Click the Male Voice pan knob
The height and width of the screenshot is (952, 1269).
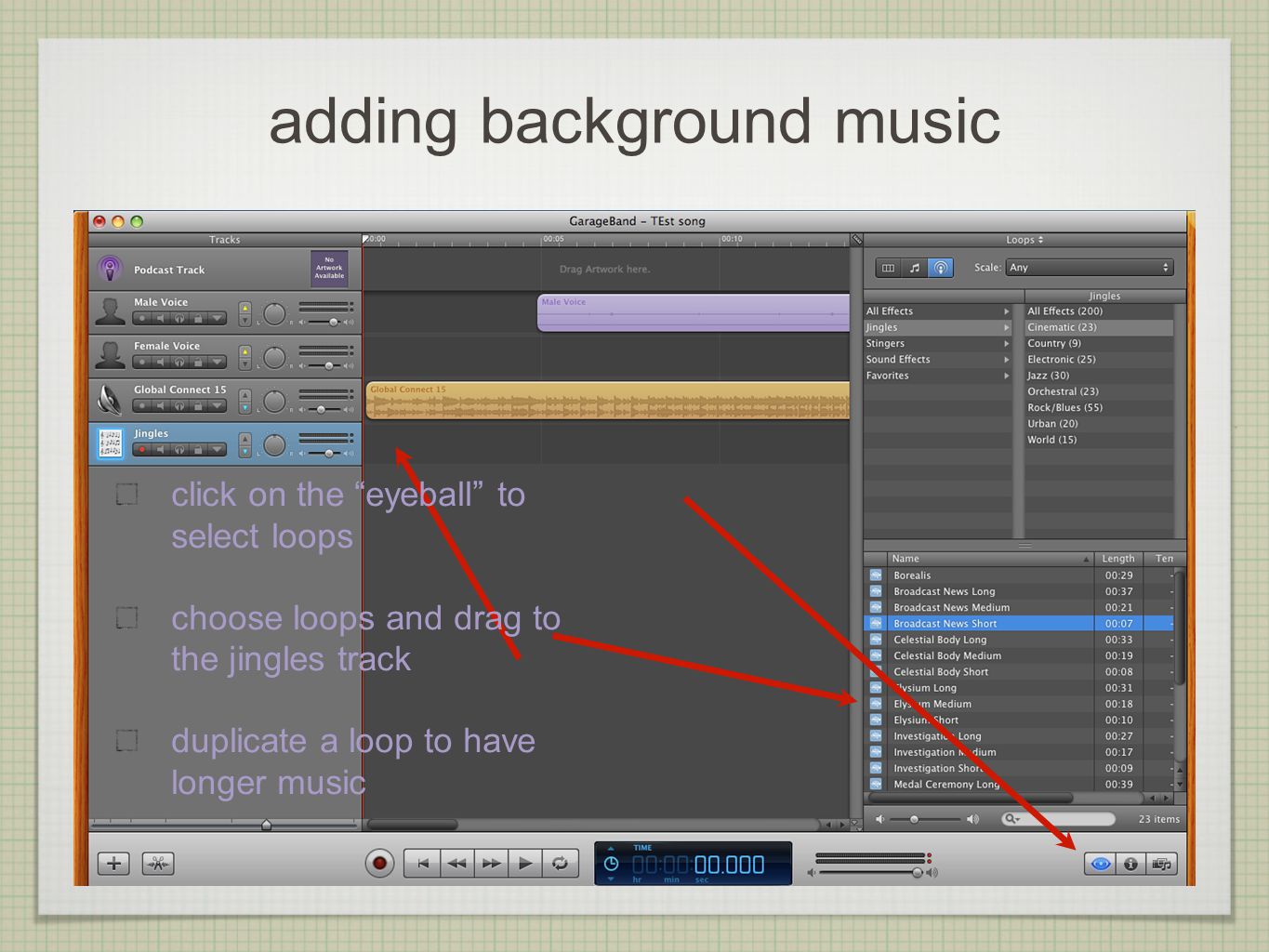274,314
